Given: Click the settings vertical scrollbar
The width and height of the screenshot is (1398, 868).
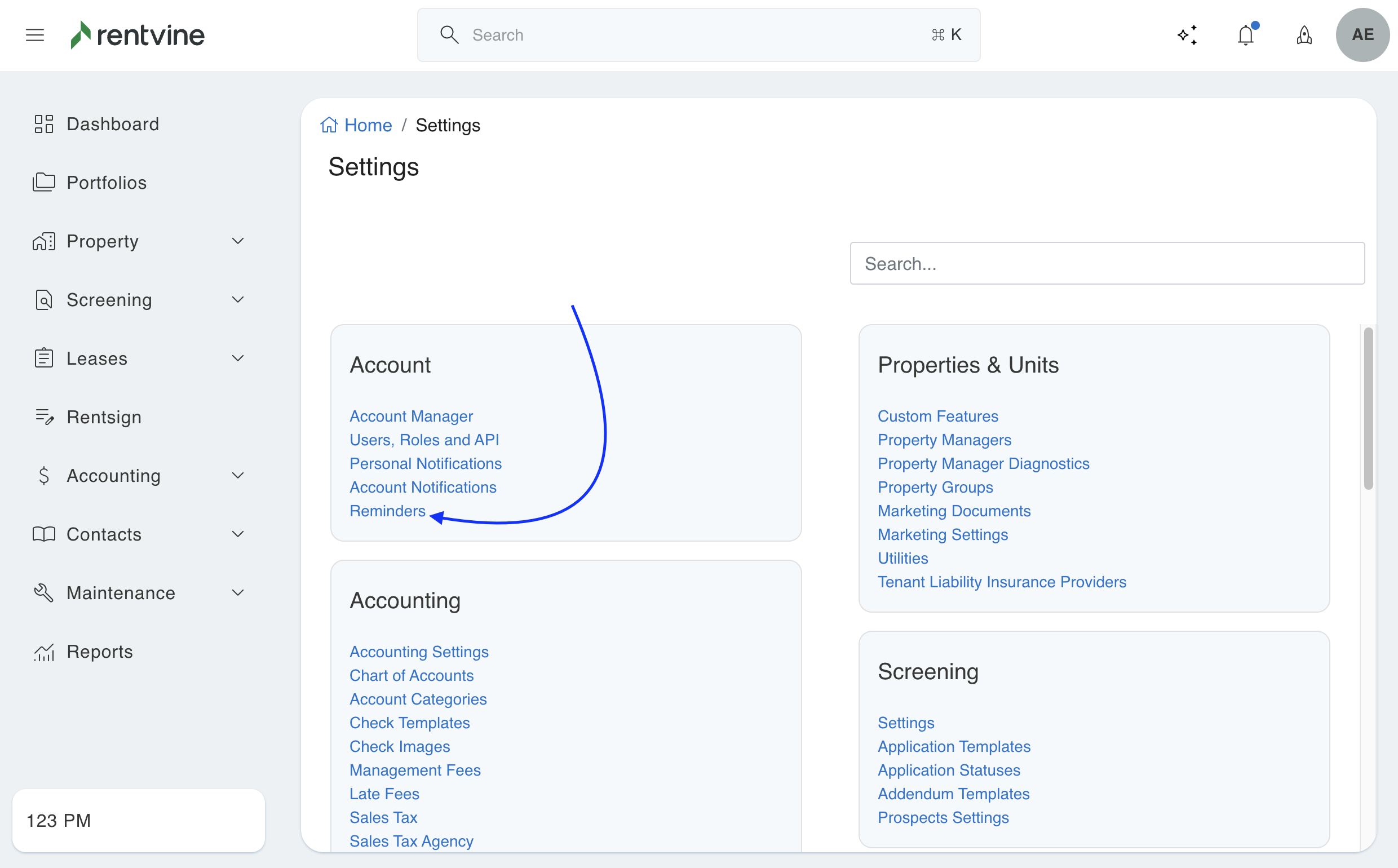Looking at the screenshot, I should click(1368, 408).
